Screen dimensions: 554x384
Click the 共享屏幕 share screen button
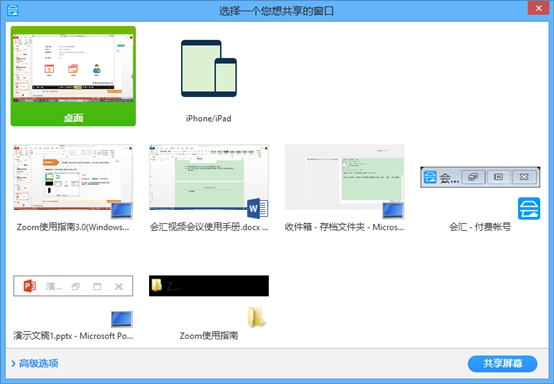[502, 364]
